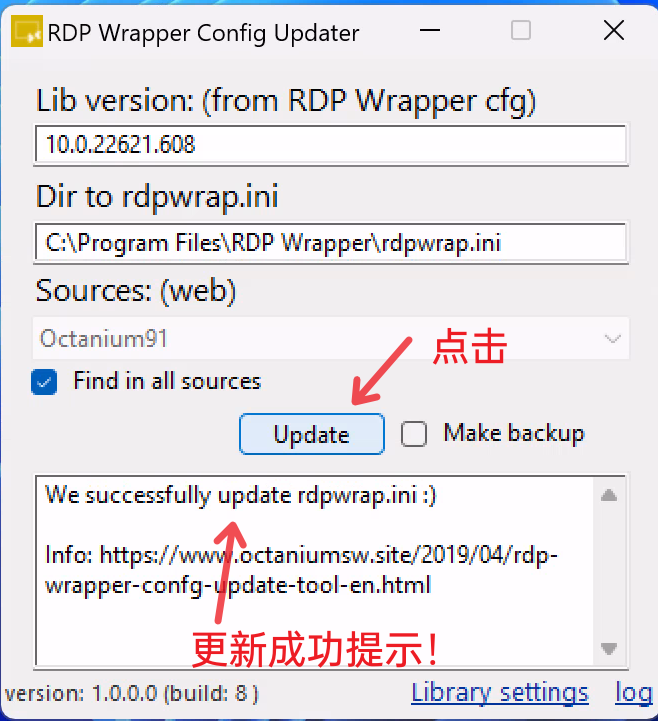Open the Sources dropdown showing Octanium91
Image resolution: width=658 pixels, height=721 pixels.
coord(331,338)
